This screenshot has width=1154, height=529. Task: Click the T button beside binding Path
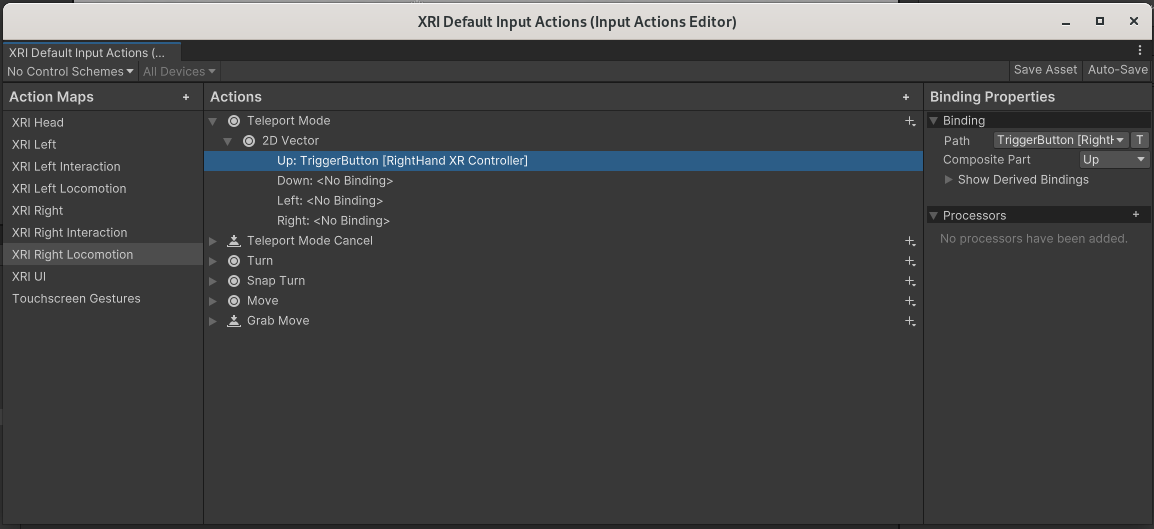click(1140, 140)
